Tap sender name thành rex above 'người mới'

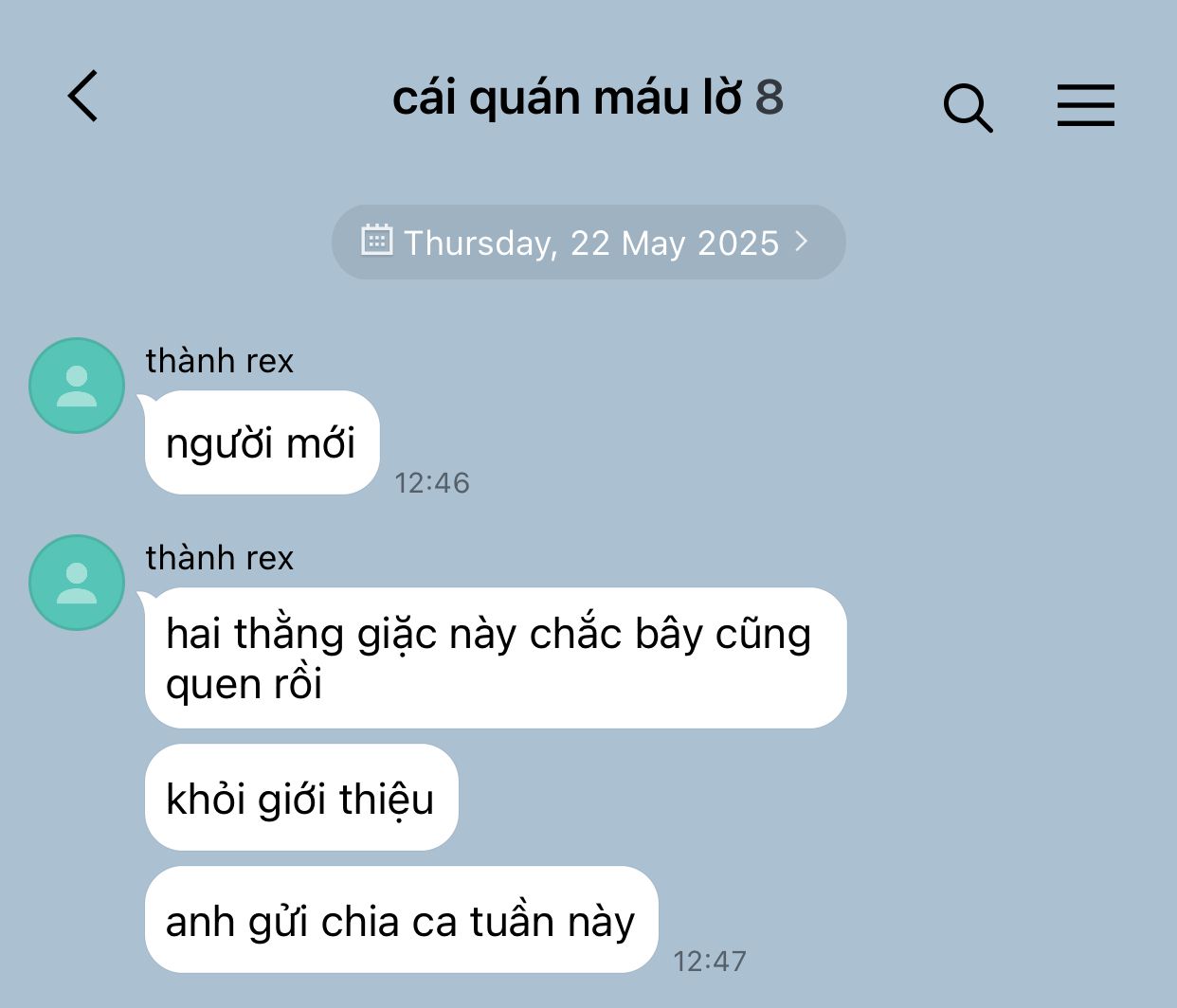[x=220, y=361]
